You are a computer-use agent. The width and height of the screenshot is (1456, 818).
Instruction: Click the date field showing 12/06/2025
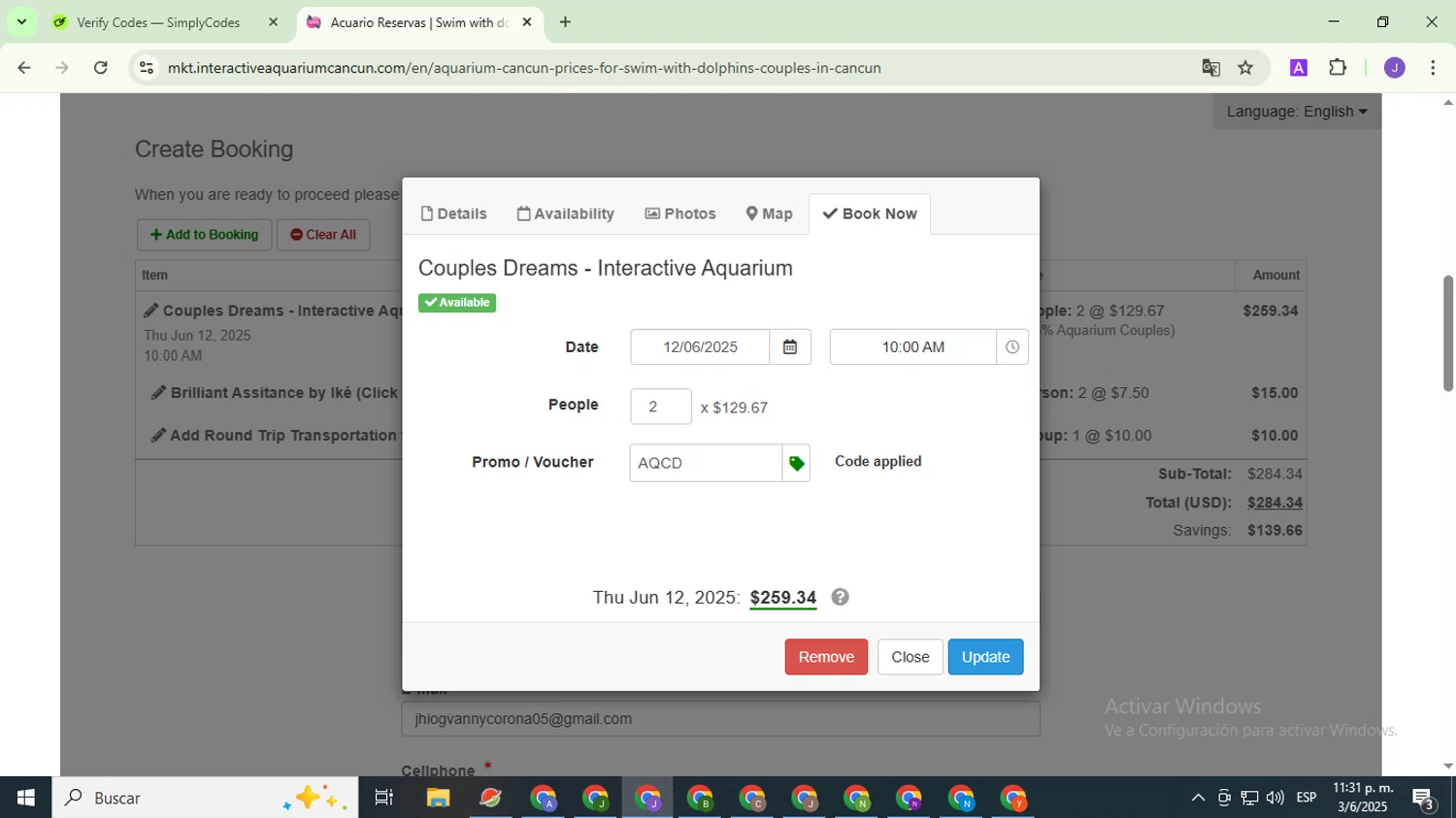click(700, 347)
